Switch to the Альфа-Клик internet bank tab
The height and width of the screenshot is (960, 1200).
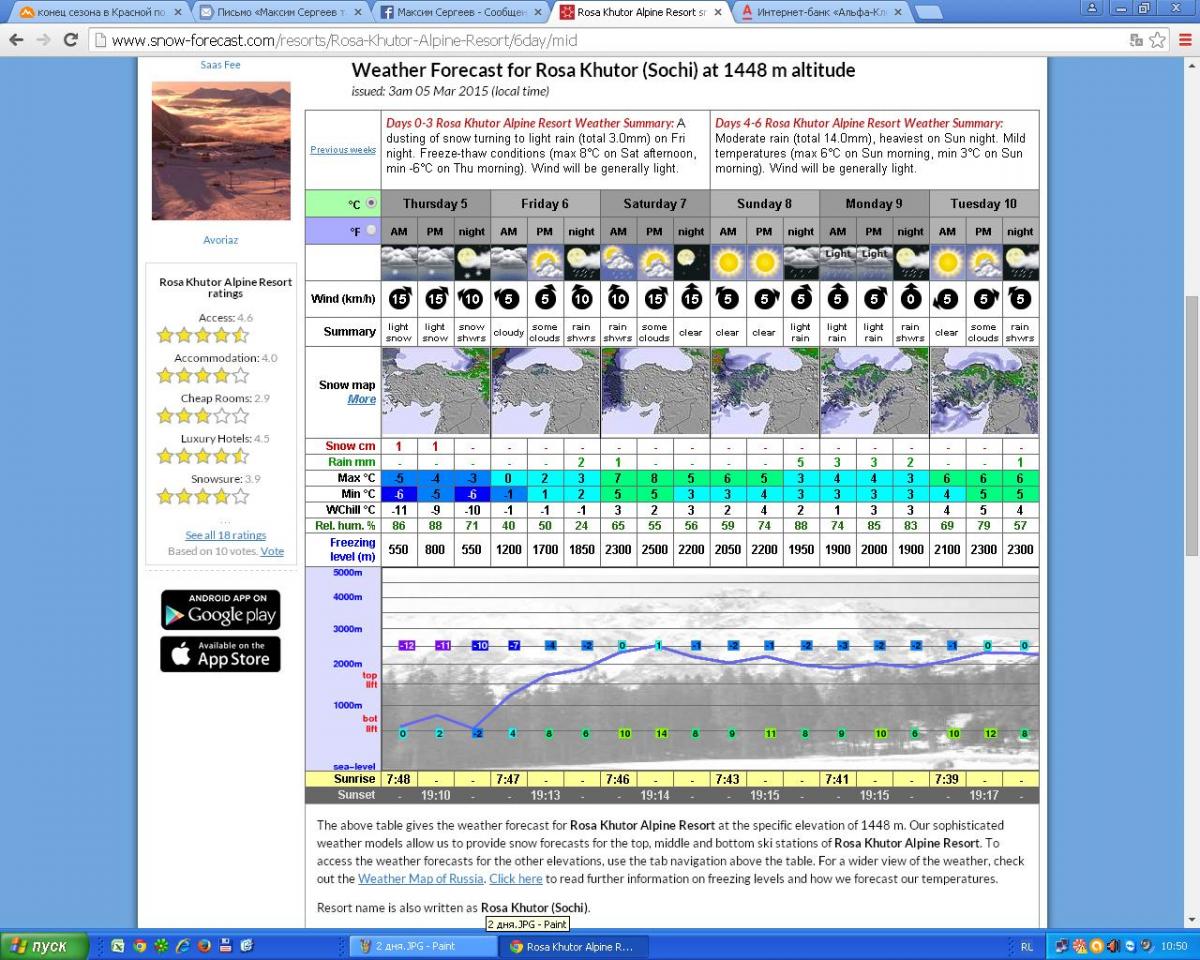(x=821, y=12)
